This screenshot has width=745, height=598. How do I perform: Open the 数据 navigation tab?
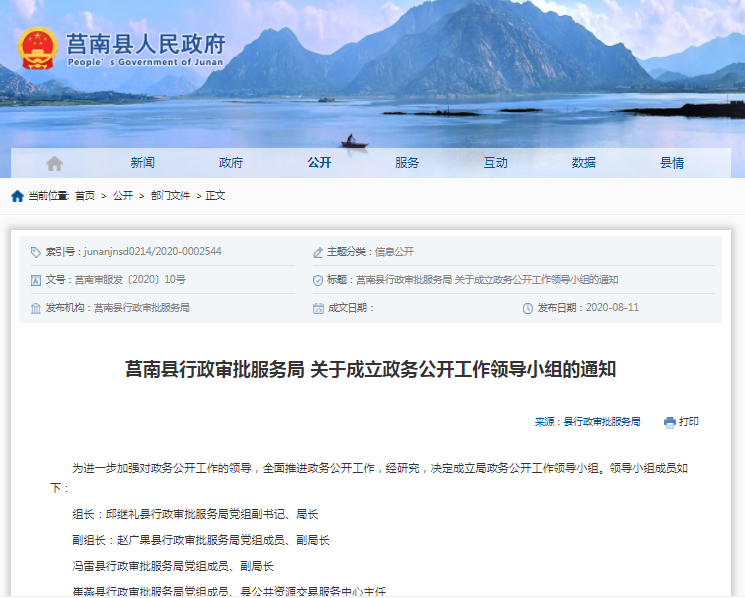click(583, 163)
